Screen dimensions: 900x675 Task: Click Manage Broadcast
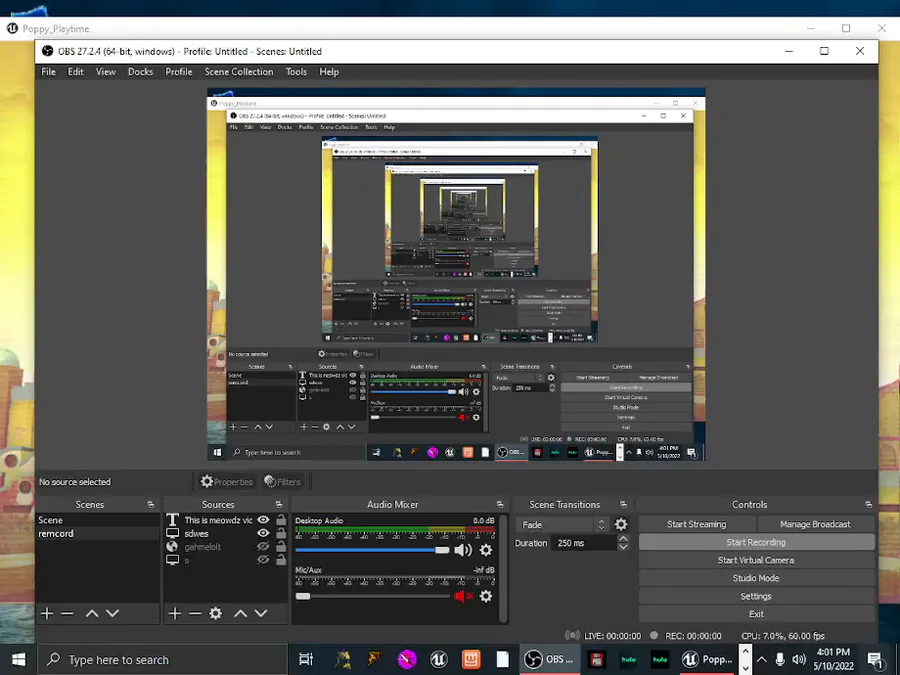click(816, 524)
